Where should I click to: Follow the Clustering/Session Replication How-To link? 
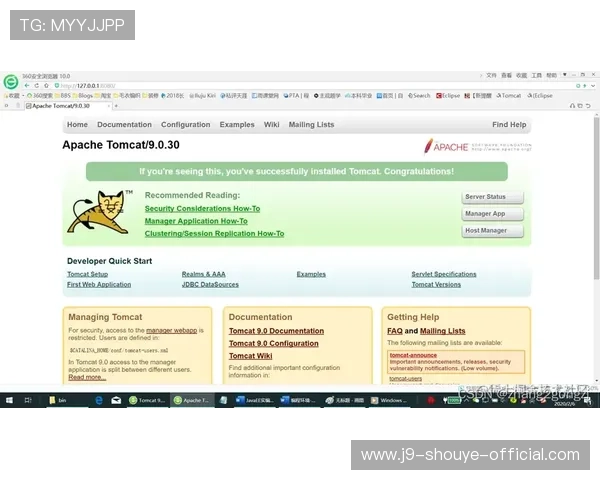click(x=214, y=234)
